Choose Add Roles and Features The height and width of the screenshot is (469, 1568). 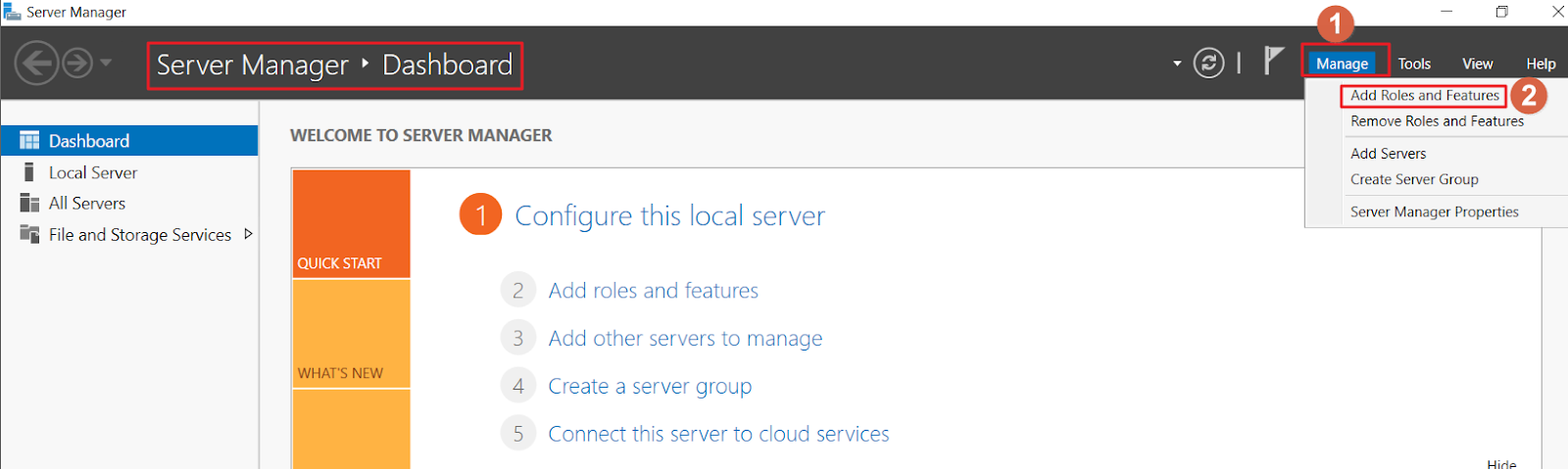coord(1425,95)
